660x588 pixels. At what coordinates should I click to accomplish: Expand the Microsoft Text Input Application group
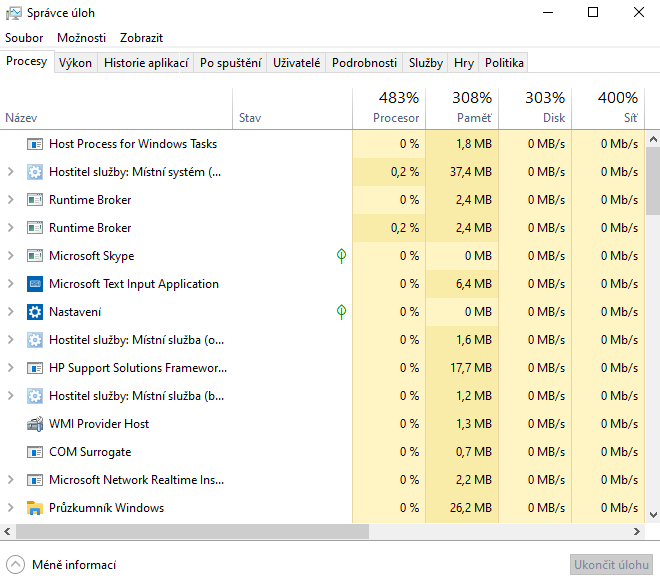[11, 284]
